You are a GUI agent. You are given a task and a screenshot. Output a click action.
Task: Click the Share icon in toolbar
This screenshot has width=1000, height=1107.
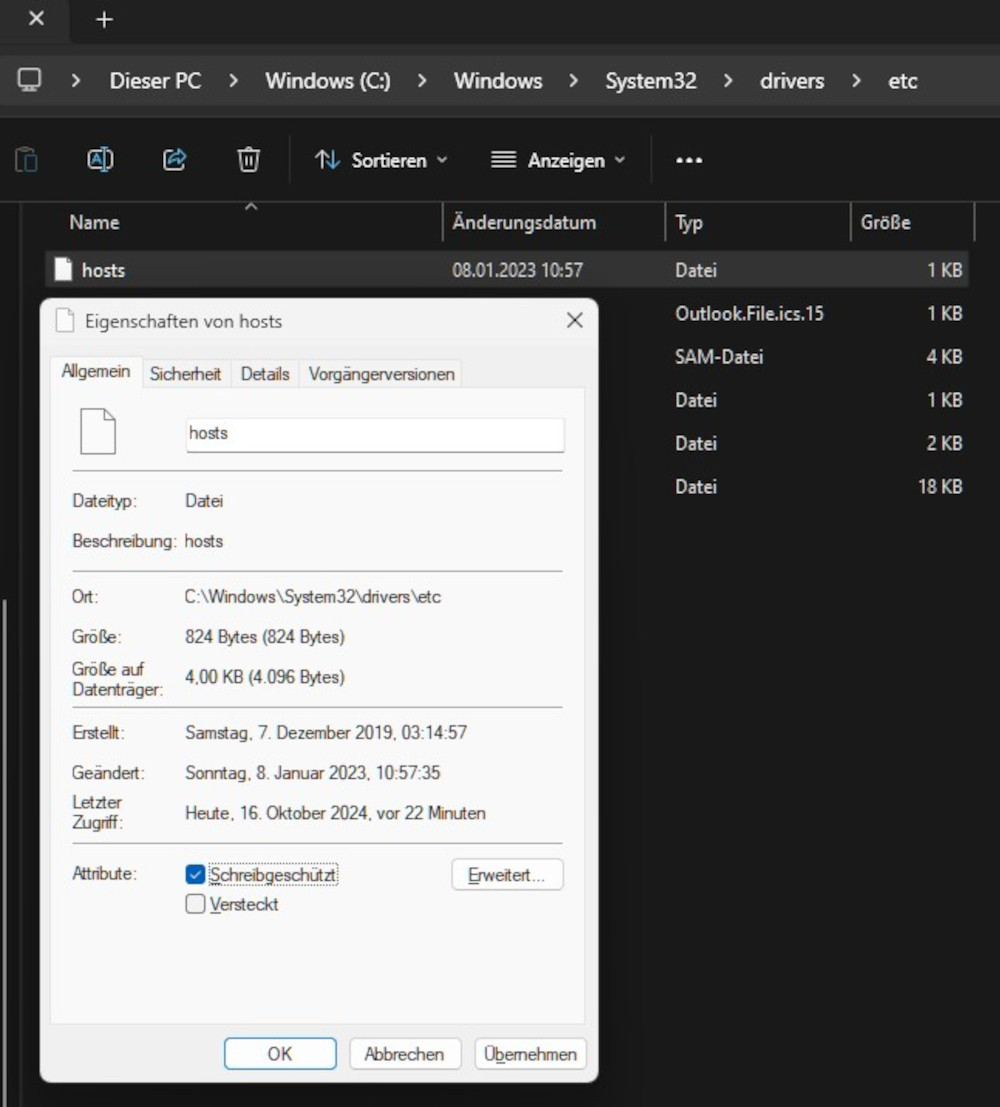click(175, 160)
